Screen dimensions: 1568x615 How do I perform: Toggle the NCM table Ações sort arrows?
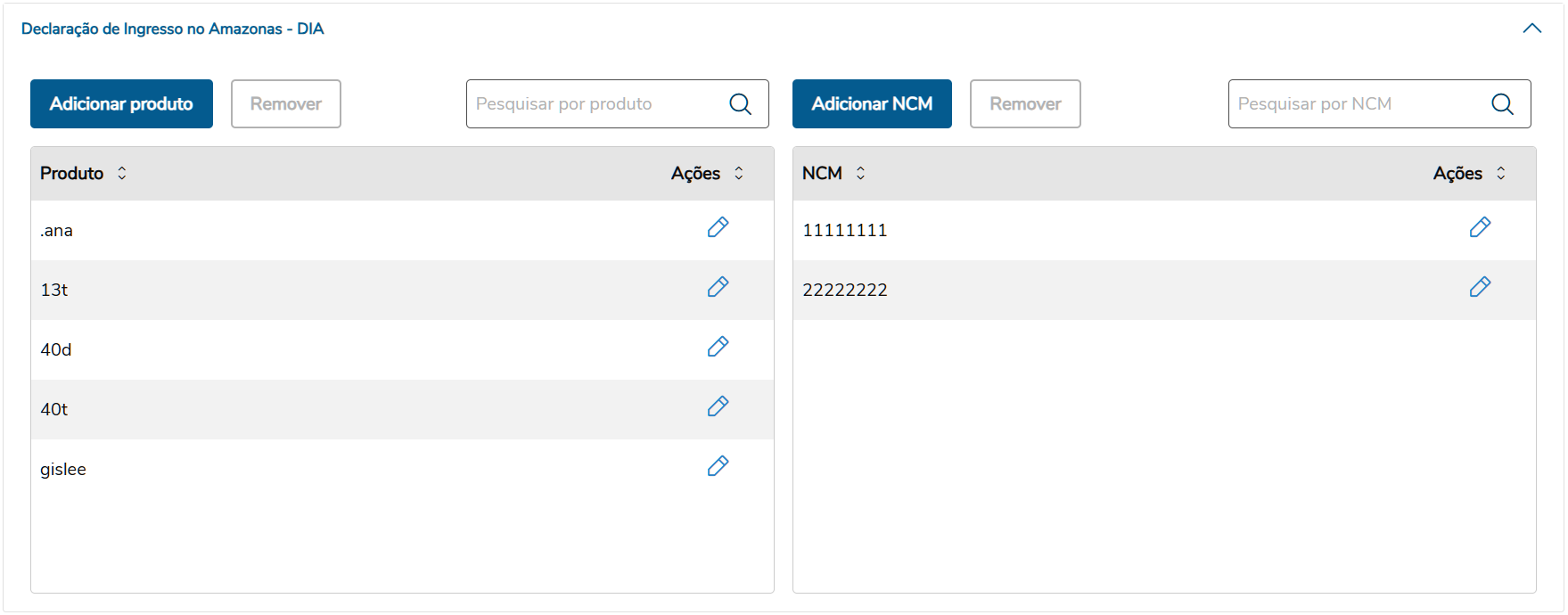tap(1501, 173)
